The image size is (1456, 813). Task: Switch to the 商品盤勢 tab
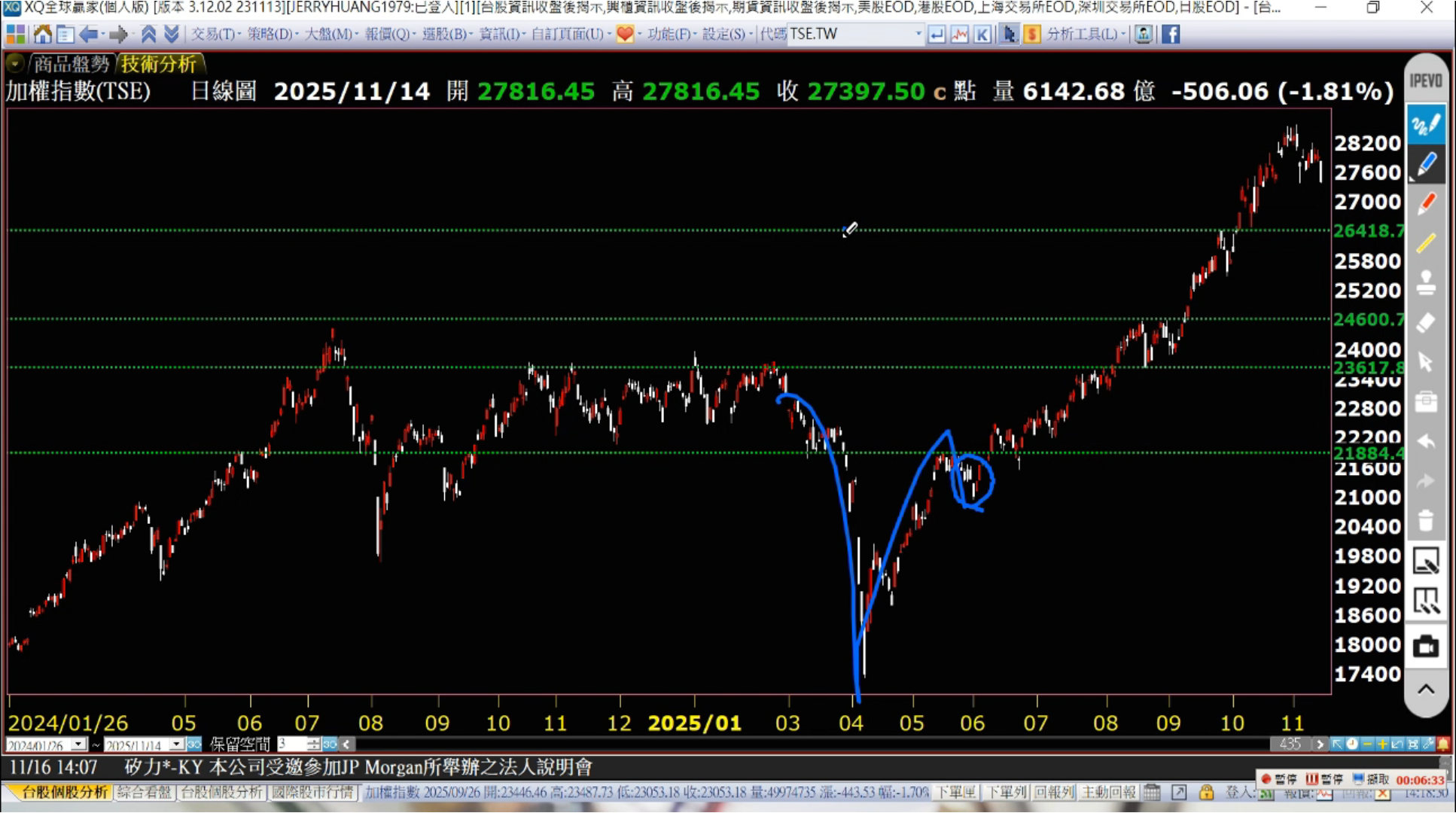point(71,64)
